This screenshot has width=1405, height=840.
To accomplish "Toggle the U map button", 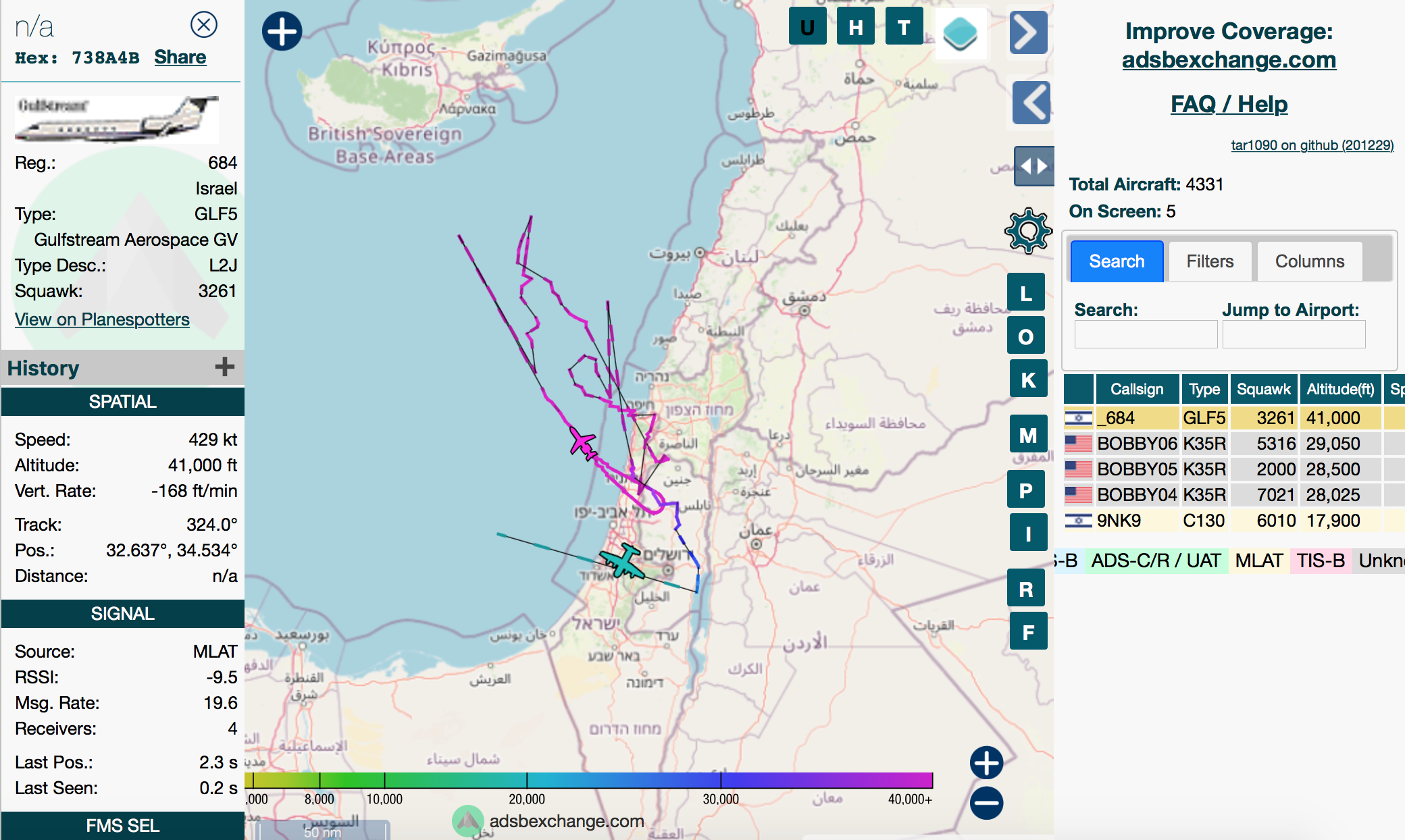I will (807, 27).
